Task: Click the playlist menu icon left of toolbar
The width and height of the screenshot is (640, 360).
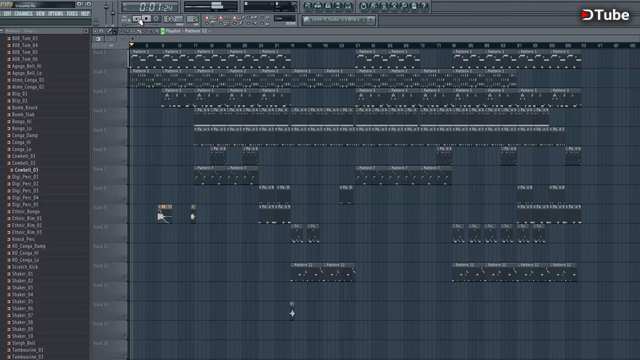Action: [x=95, y=31]
